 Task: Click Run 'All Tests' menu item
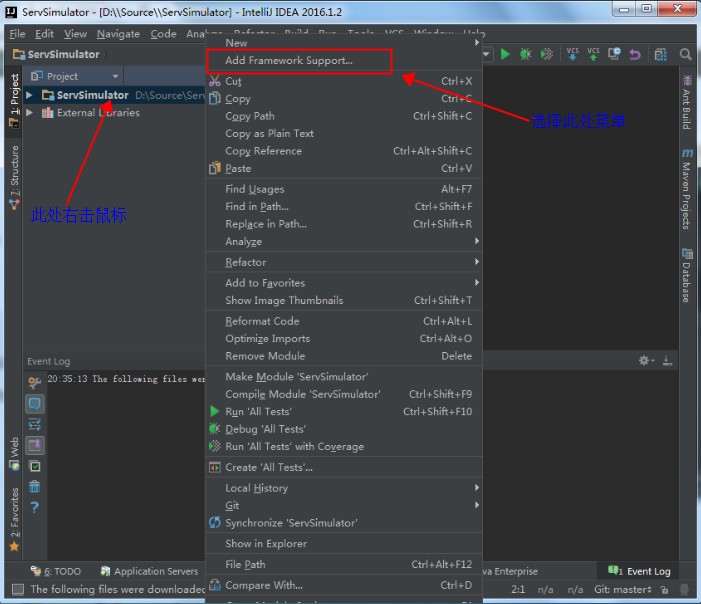(x=343, y=411)
